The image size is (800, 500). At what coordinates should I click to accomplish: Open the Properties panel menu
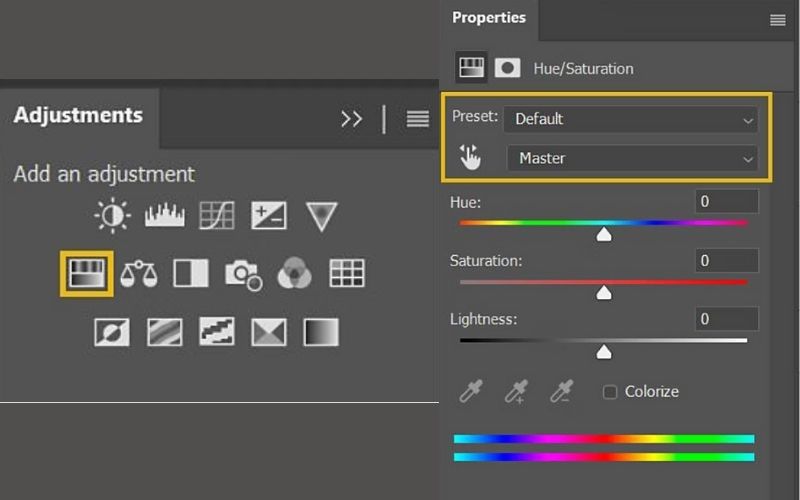tap(778, 20)
